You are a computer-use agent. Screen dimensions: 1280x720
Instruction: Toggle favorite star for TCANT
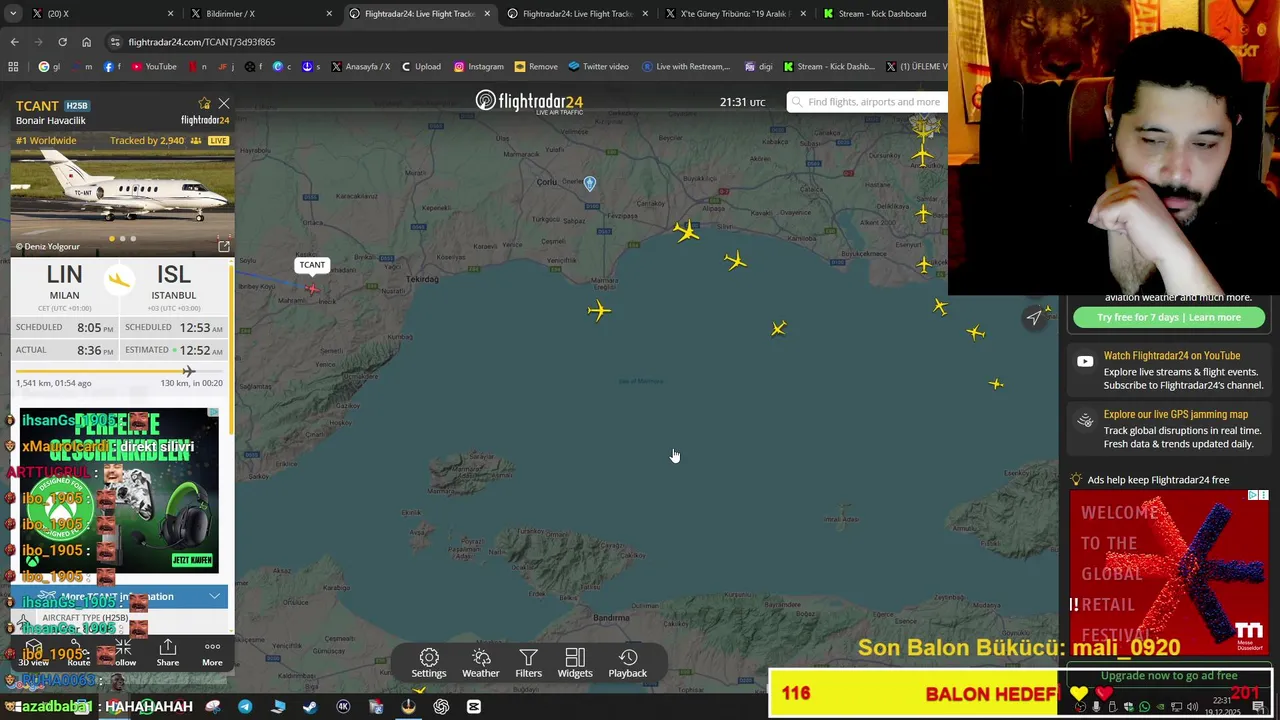[204, 104]
